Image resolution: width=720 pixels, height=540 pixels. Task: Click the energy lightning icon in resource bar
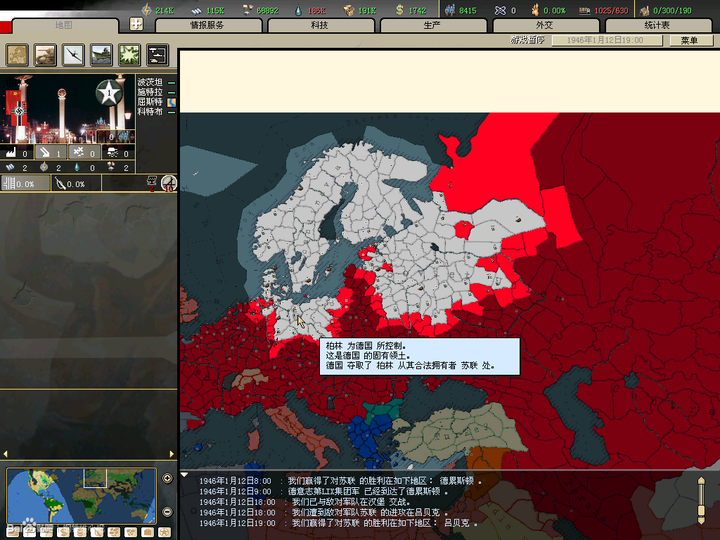[146, 10]
